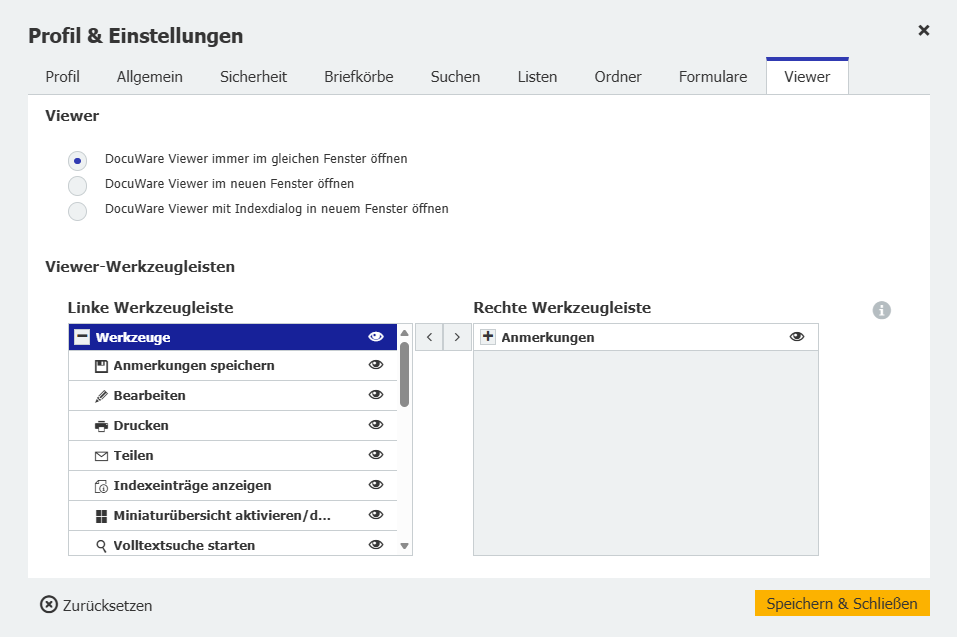Screen dimensions: 957x637
Task: Click the right arrow to move item
Action: (457, 337)
